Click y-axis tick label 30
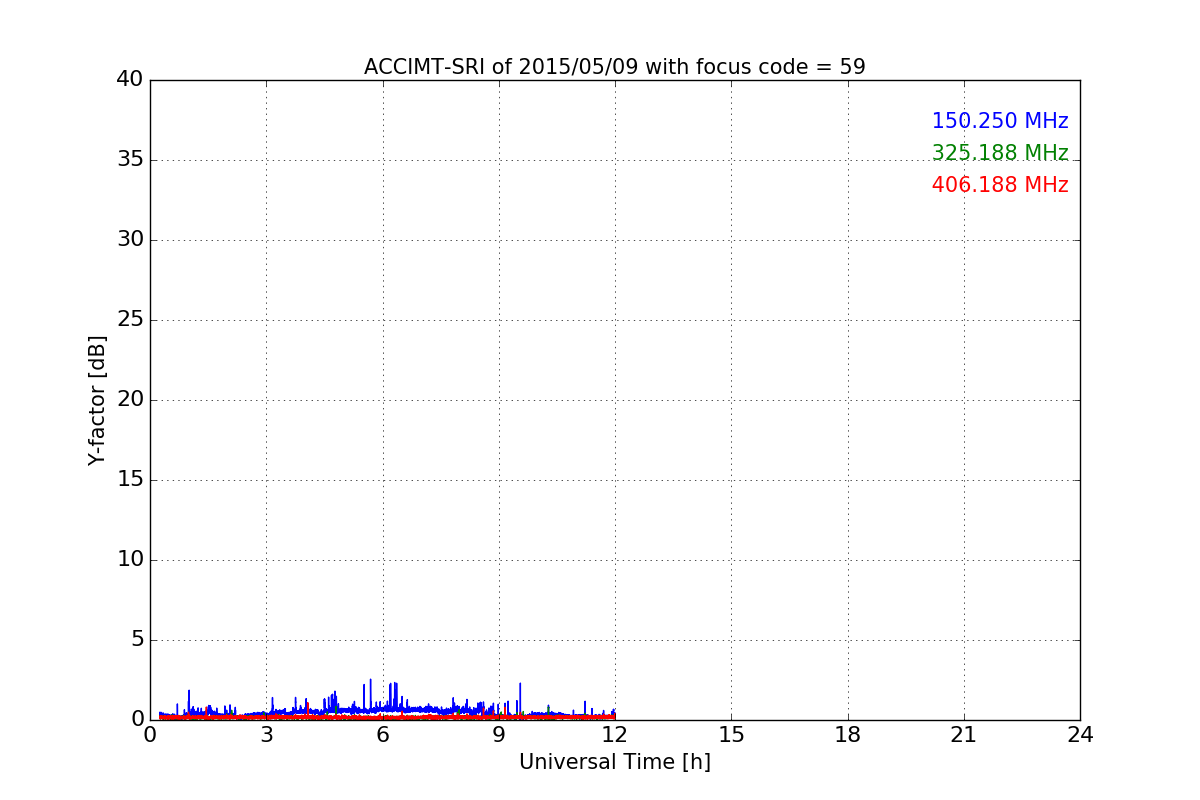Screen dimensions: 1200x800 (130, 239)
